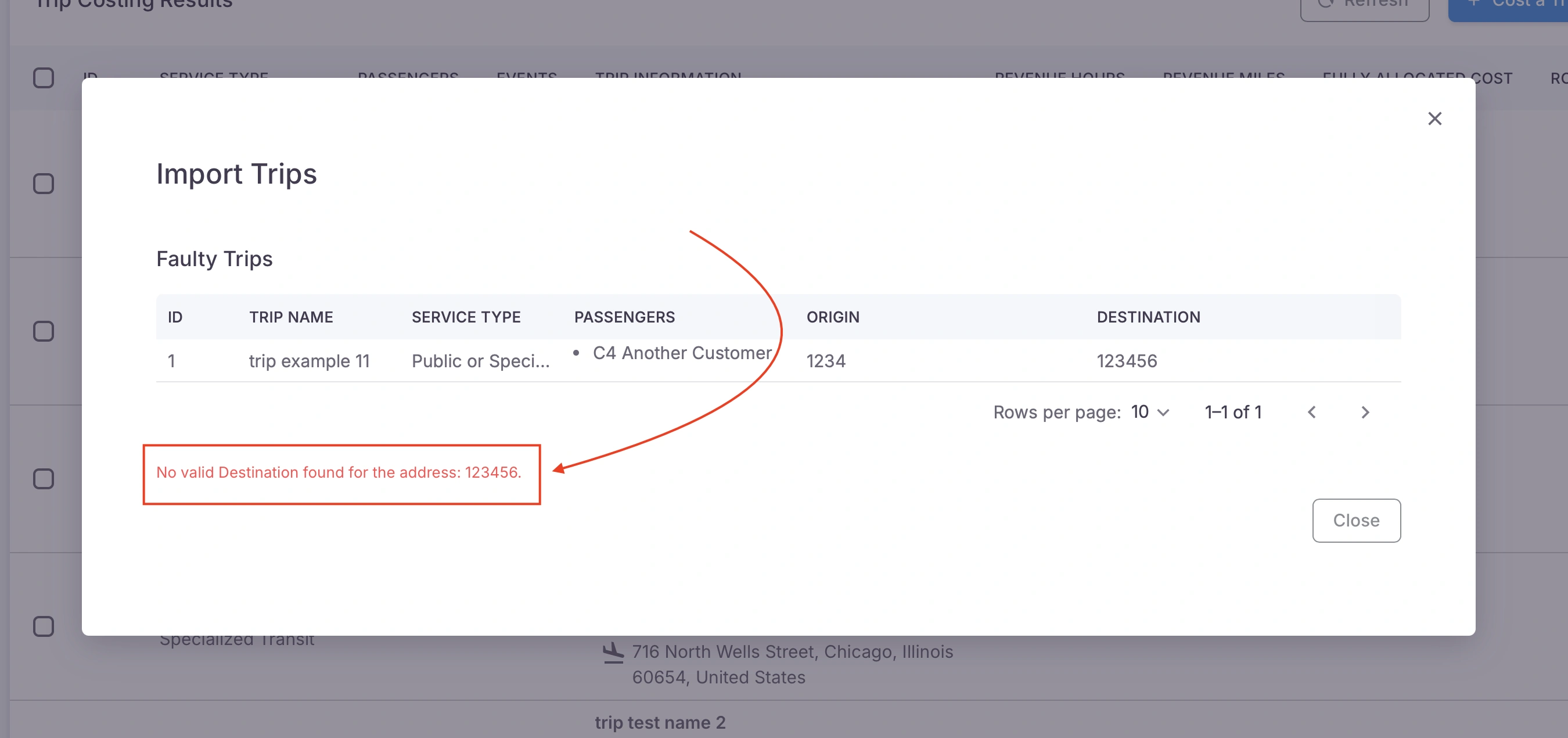This screenshot has height=738, width=1568.
Task: Click the Public or Speci... service type cell
Action: [x=480, y=361]
